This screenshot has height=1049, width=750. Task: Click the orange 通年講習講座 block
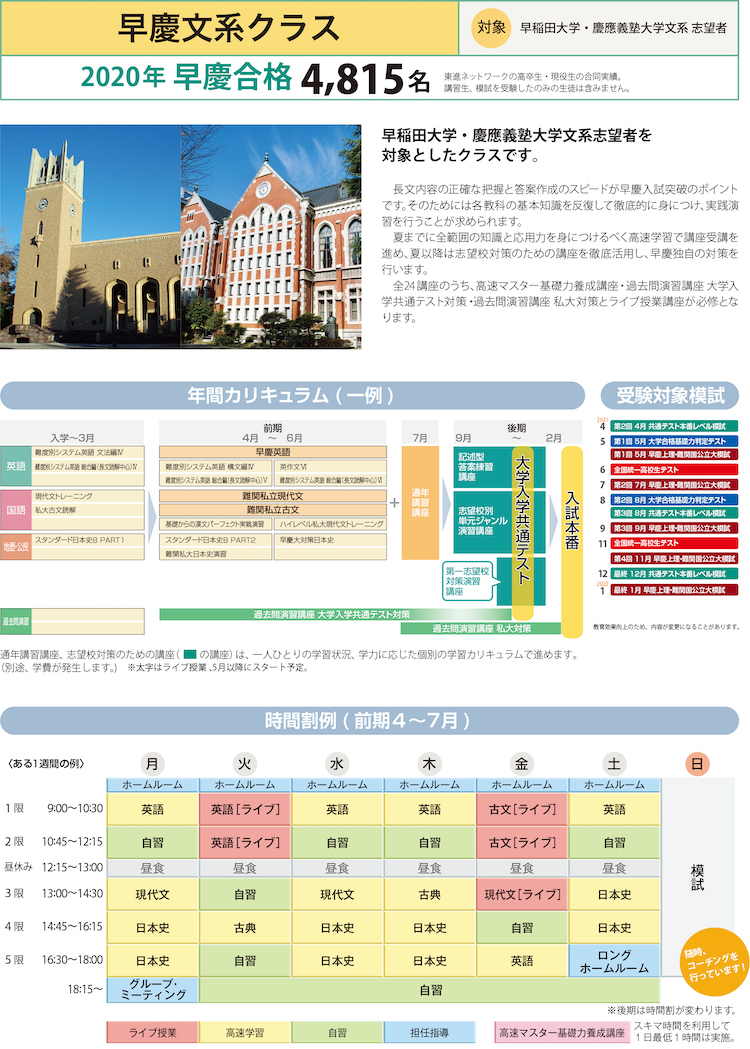[420, 502]
